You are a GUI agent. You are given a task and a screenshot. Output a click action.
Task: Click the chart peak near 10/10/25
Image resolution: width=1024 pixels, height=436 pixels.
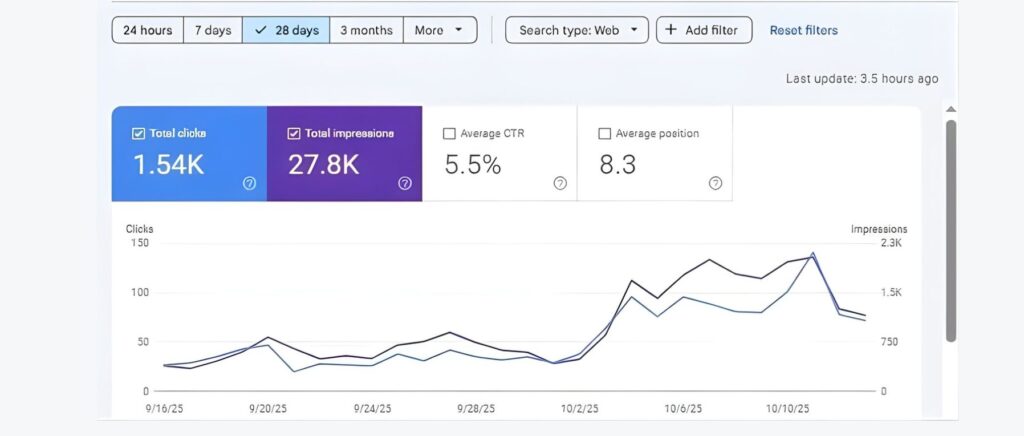coord(812,254)
